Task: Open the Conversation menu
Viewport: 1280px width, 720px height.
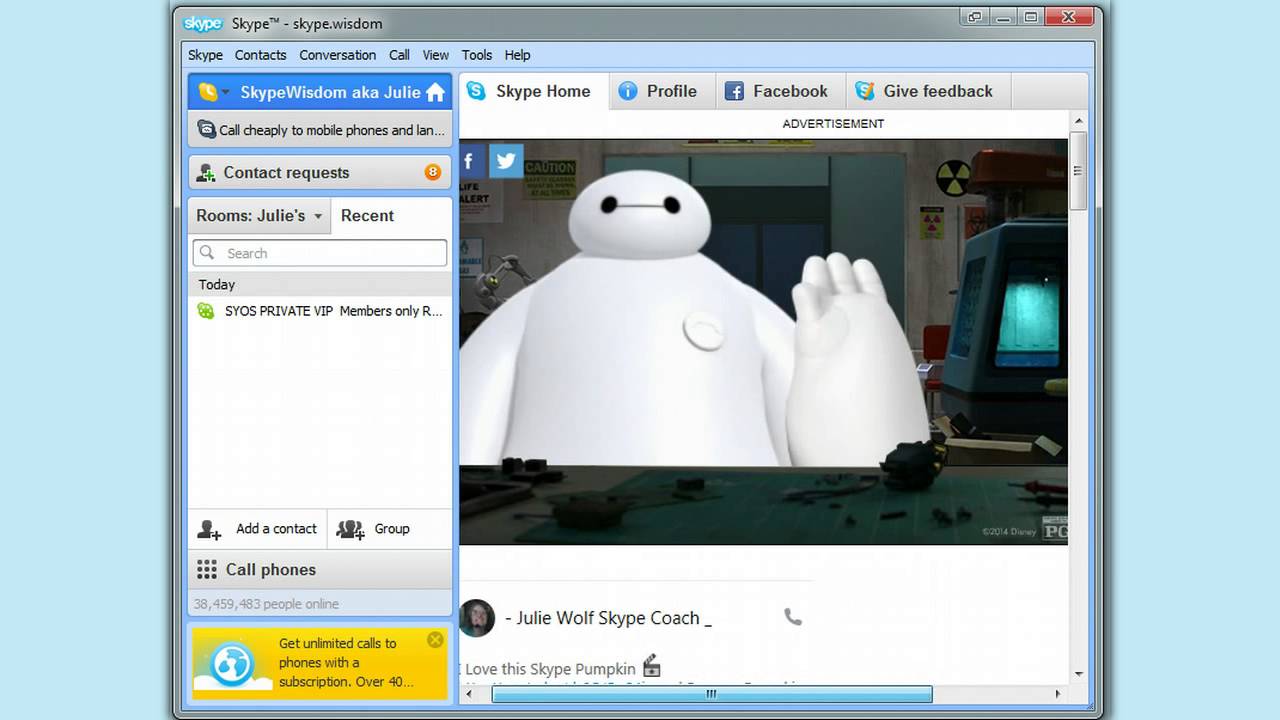Action: click(x=337, y=55)
